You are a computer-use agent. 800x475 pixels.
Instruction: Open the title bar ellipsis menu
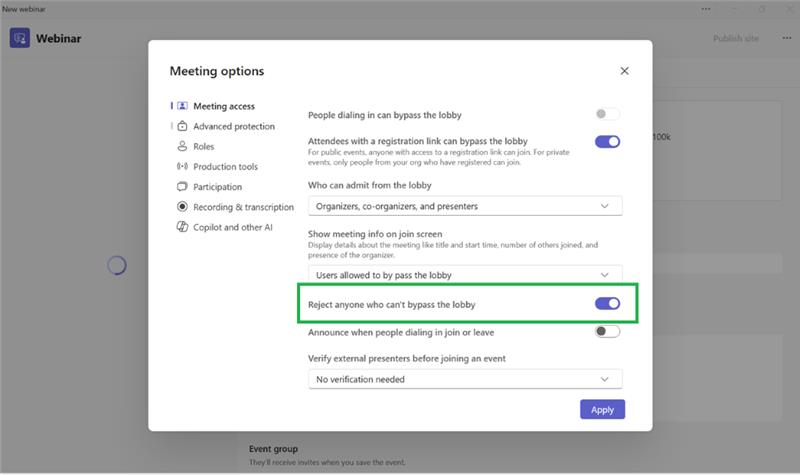pos(706,9)
